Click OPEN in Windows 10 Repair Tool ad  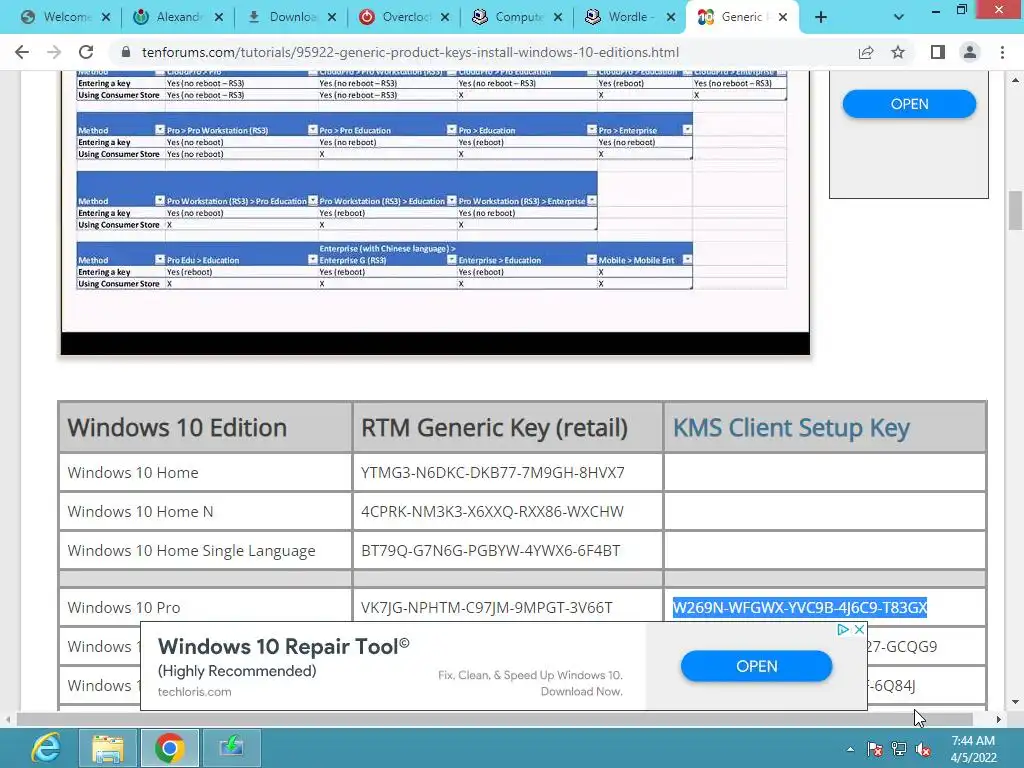[x=756, y=666]
